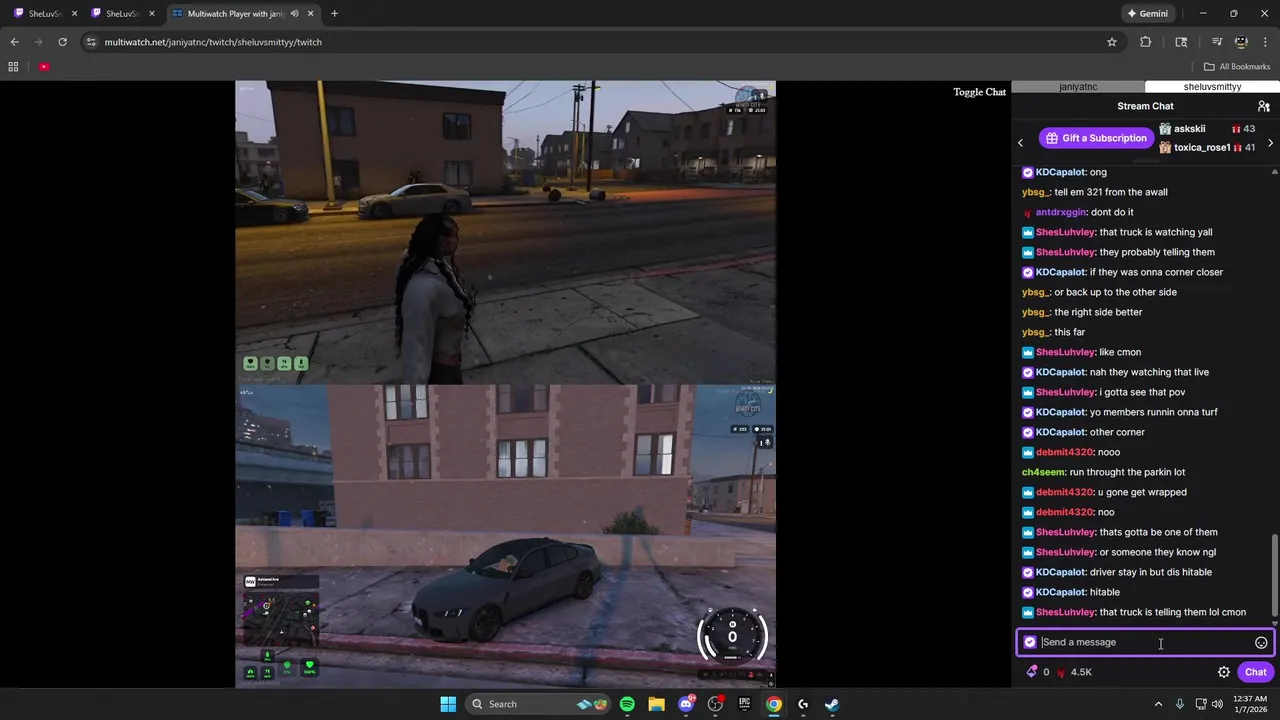Click the Windows taskbar Search box
Image resolution: width=1280 pixels, height=720 pixels.
click(x=538, y=704)
